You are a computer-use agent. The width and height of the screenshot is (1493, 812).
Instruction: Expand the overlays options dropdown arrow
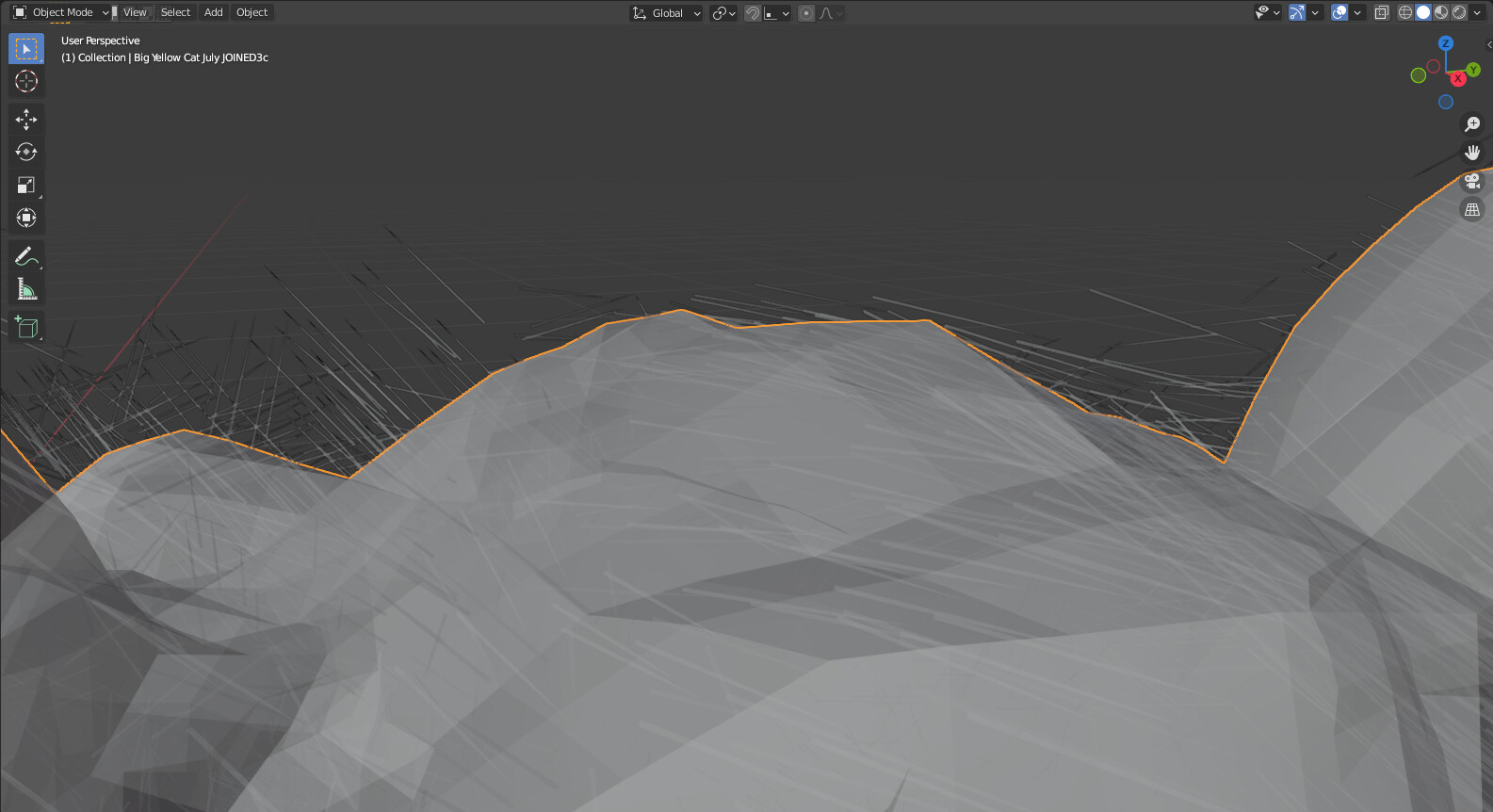click(1357, 12)
